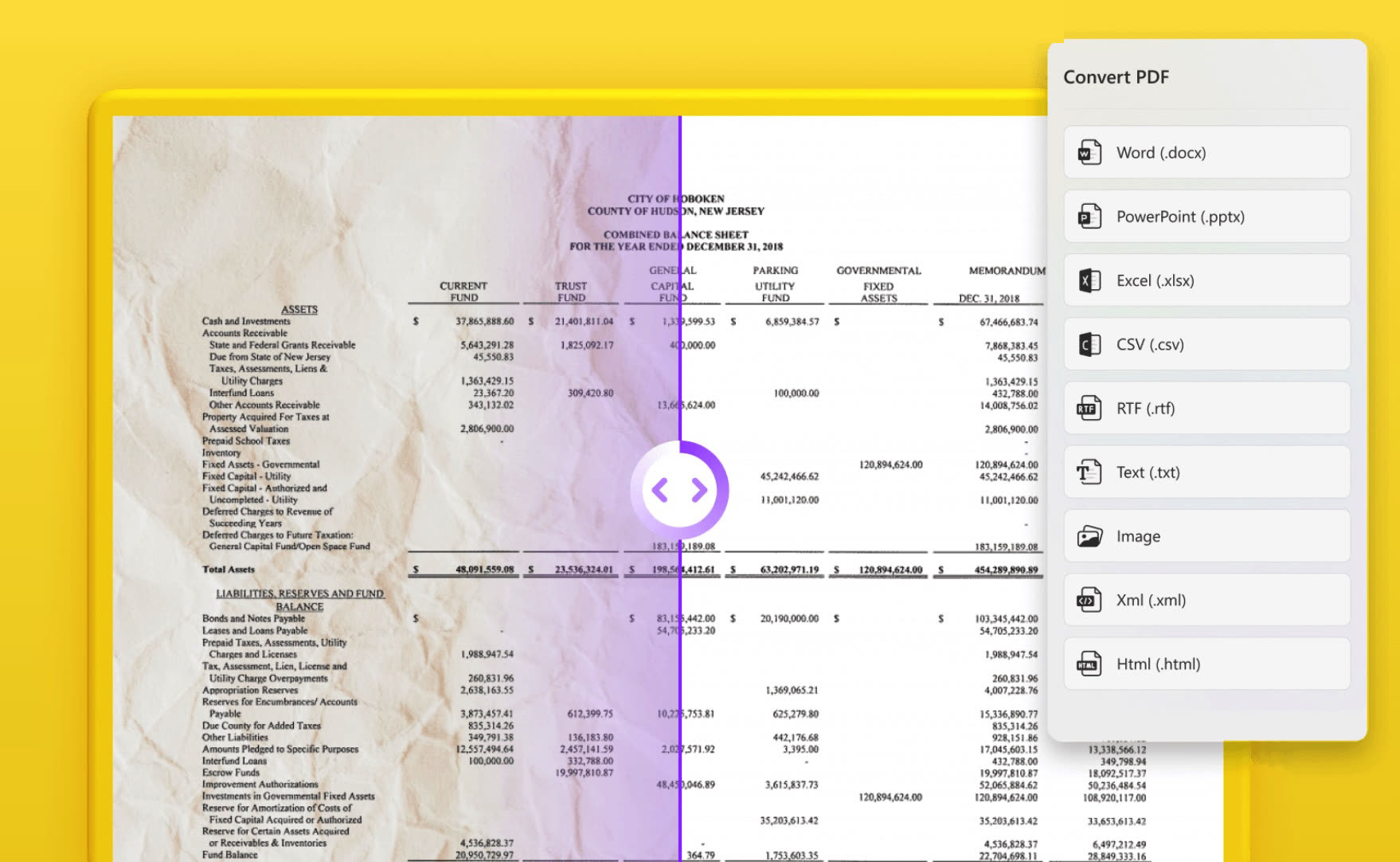Image resolution: width=1400 pixels, height=862 pixels.
Task: Click the Html file icon
Action: (x=1089, y=664)
